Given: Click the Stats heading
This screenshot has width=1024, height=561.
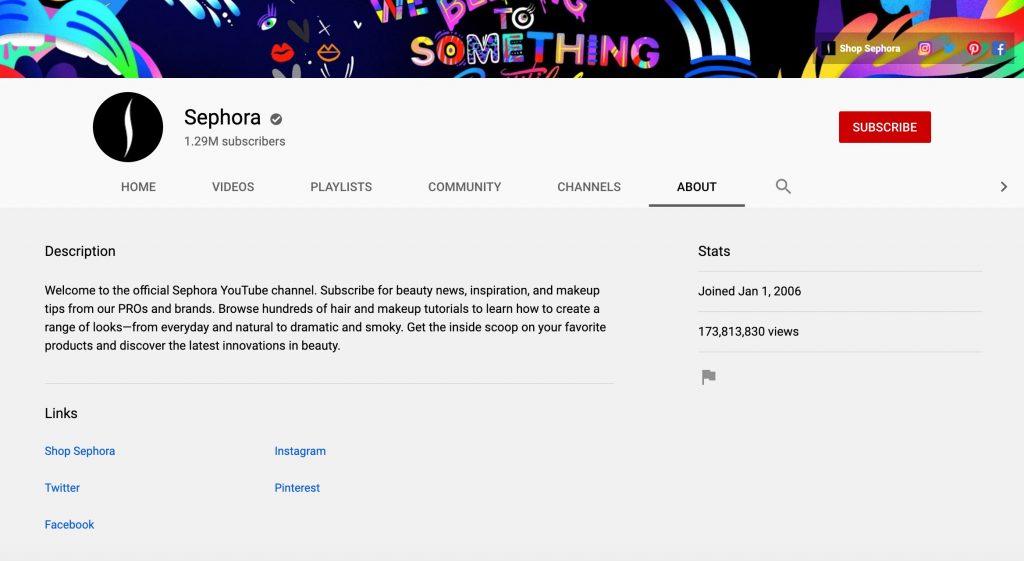Looking at the screenshot, I should point(714,251).
